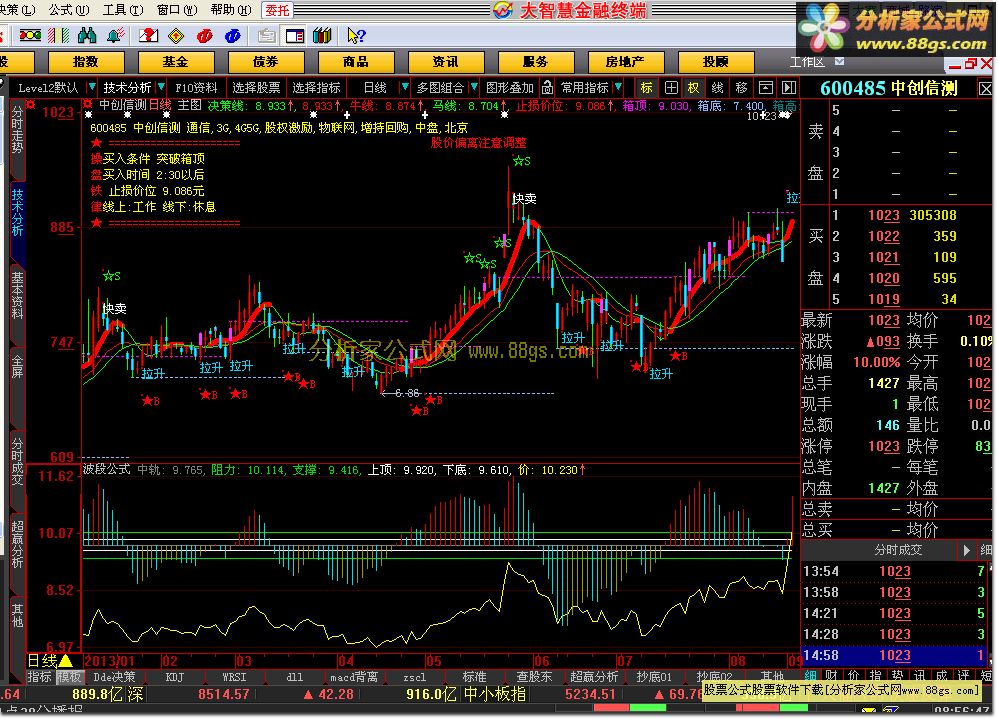Image resolution: width=998 pixels, height=719 pixels.
Task: Click the 资讯 category button
Action: pos(446,62)
